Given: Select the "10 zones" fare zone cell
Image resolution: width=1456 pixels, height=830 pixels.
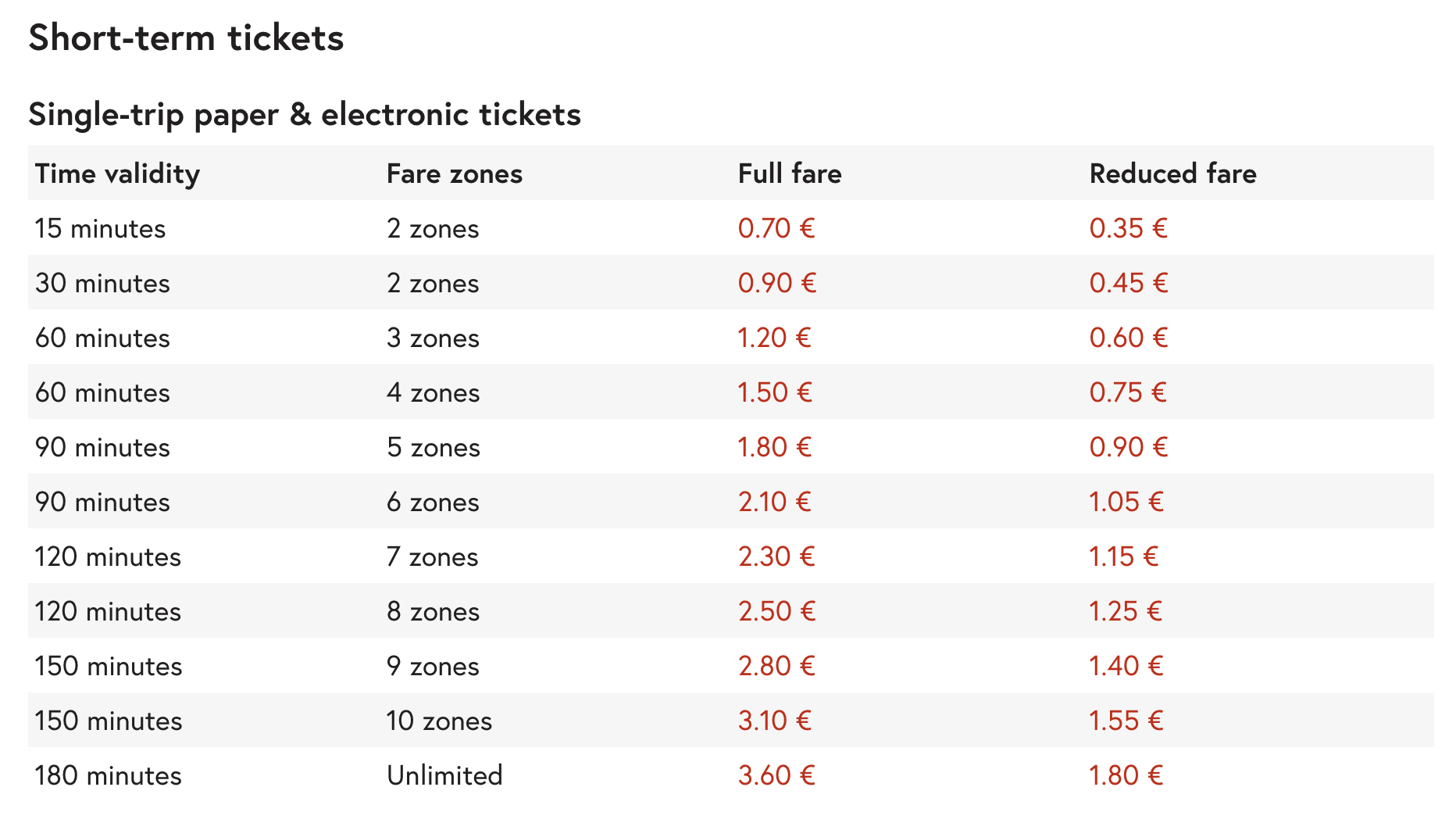Looking at the screenshot, I should (x=439, y=721).
